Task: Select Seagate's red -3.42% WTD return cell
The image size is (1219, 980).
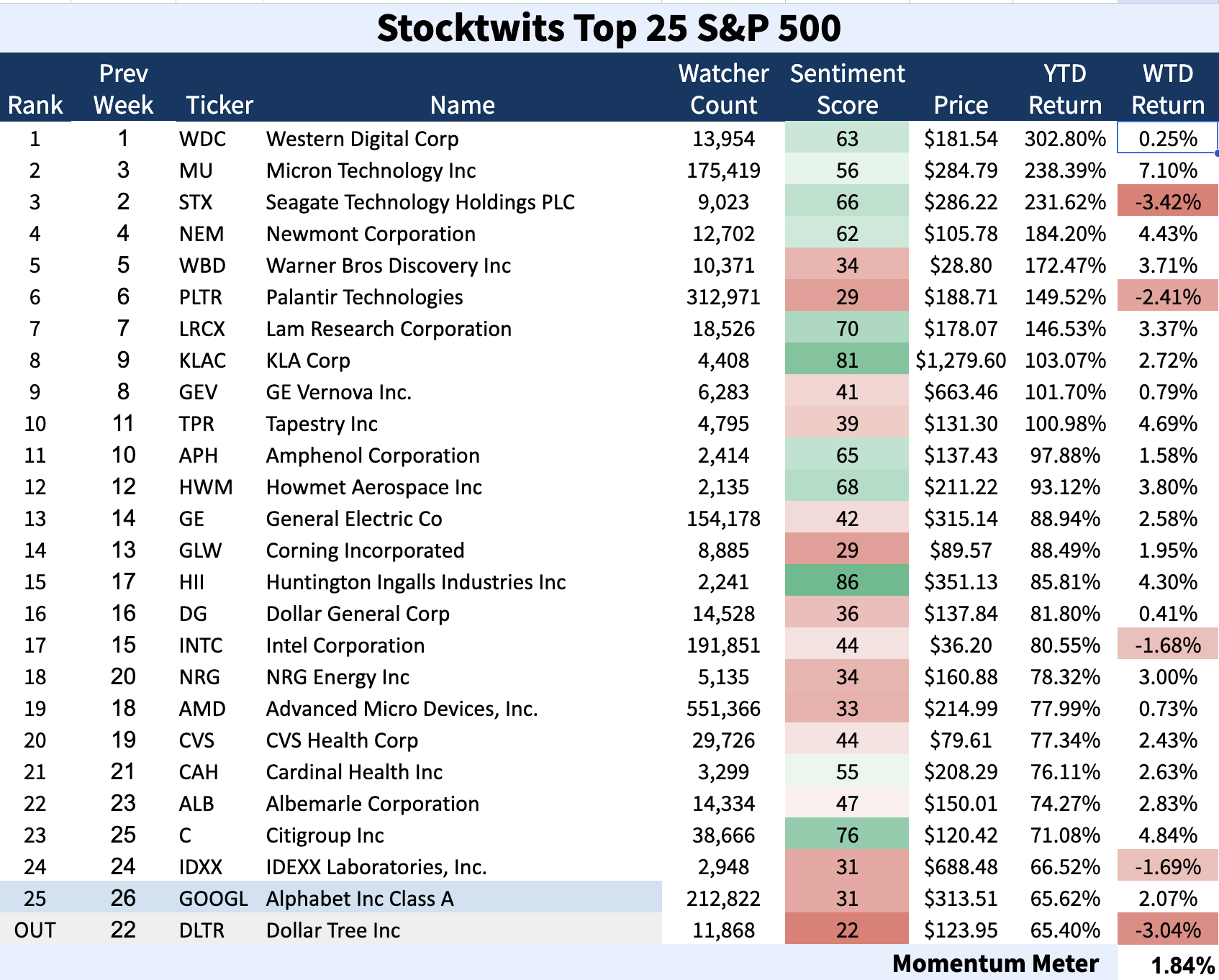Action: (1167, 202)
